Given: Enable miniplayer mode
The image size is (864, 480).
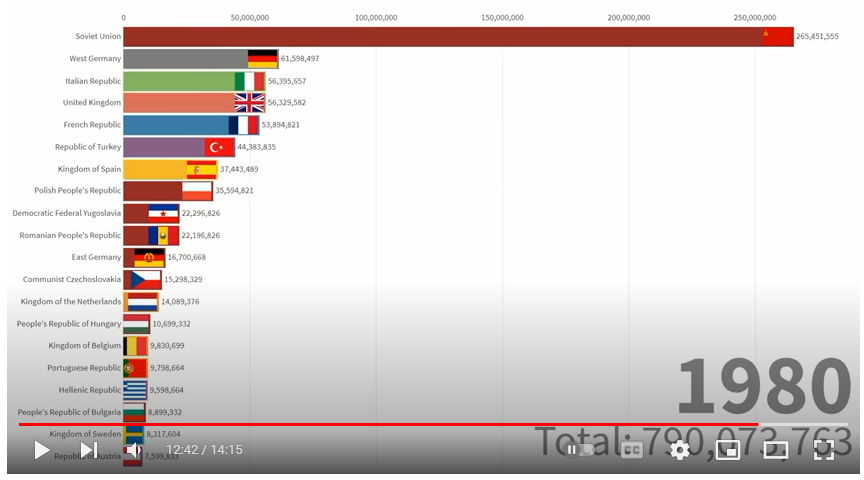Looking at the screenshot, I should point(728,450).
